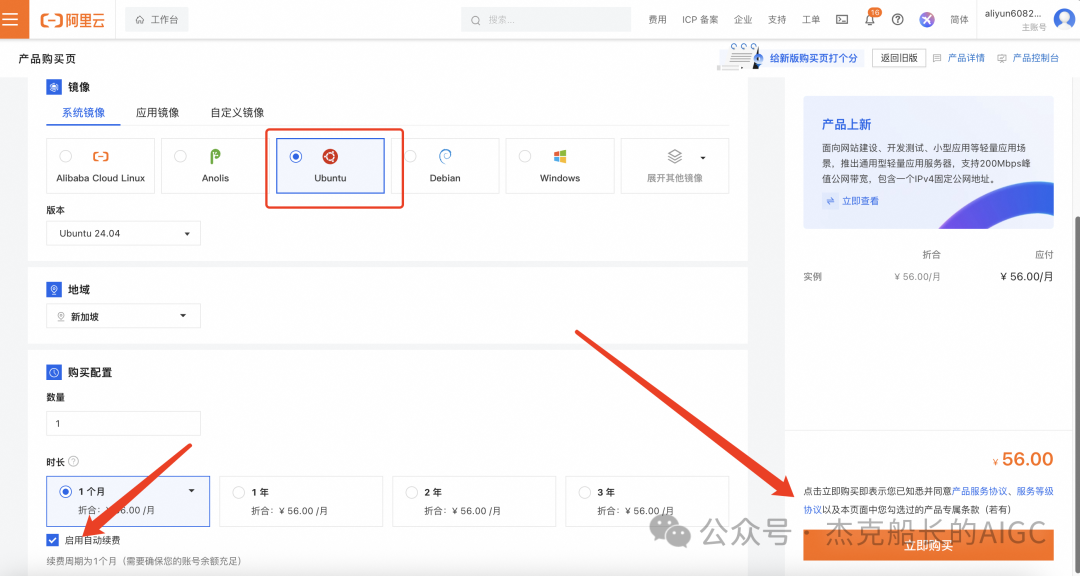Open the 产品服务协议 link
The height and width of the screenshot is (576, 1080).
pyautogui.click(x=979, y=491)
